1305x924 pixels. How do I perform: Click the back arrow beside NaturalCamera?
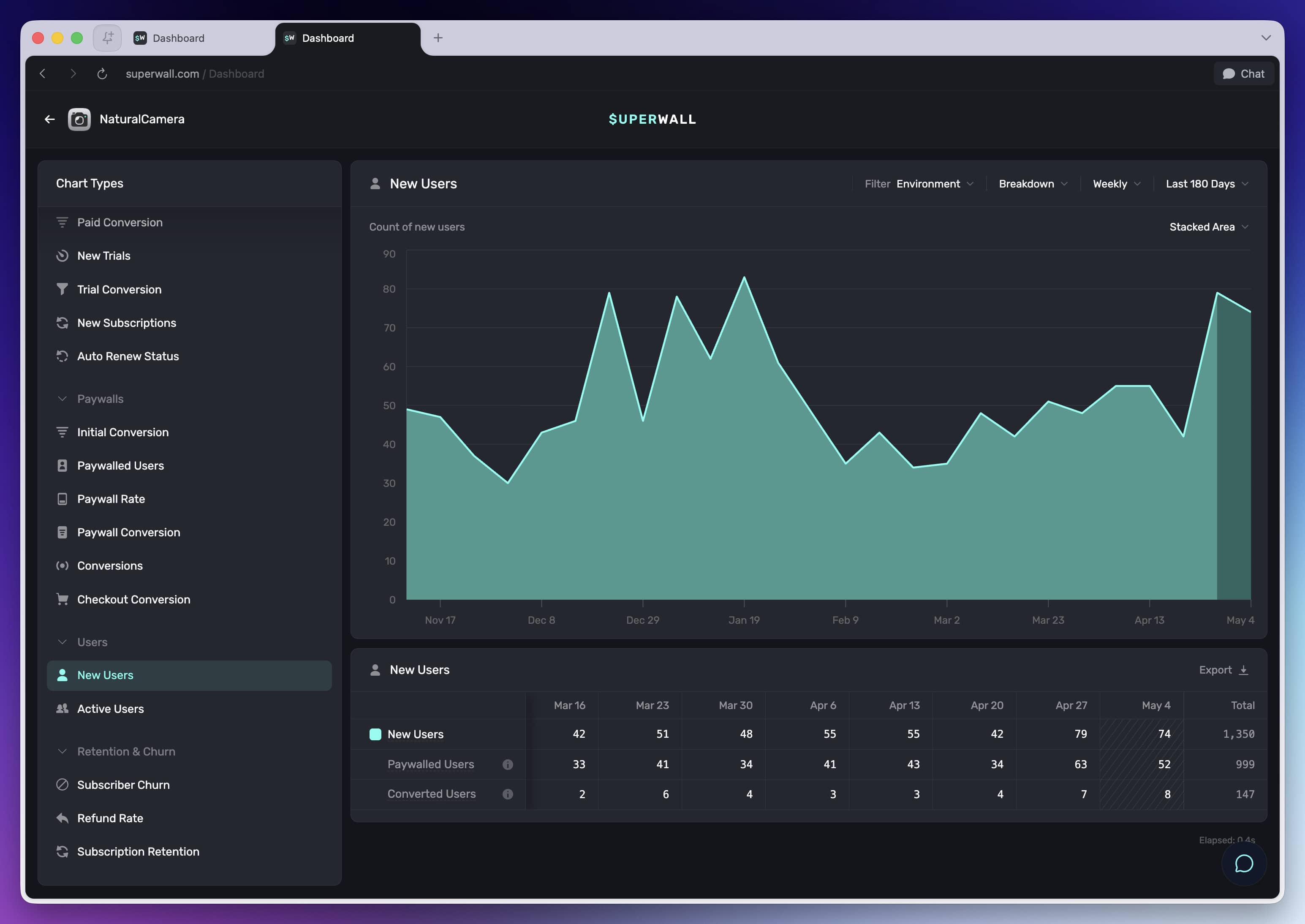[x=49, y=120]
